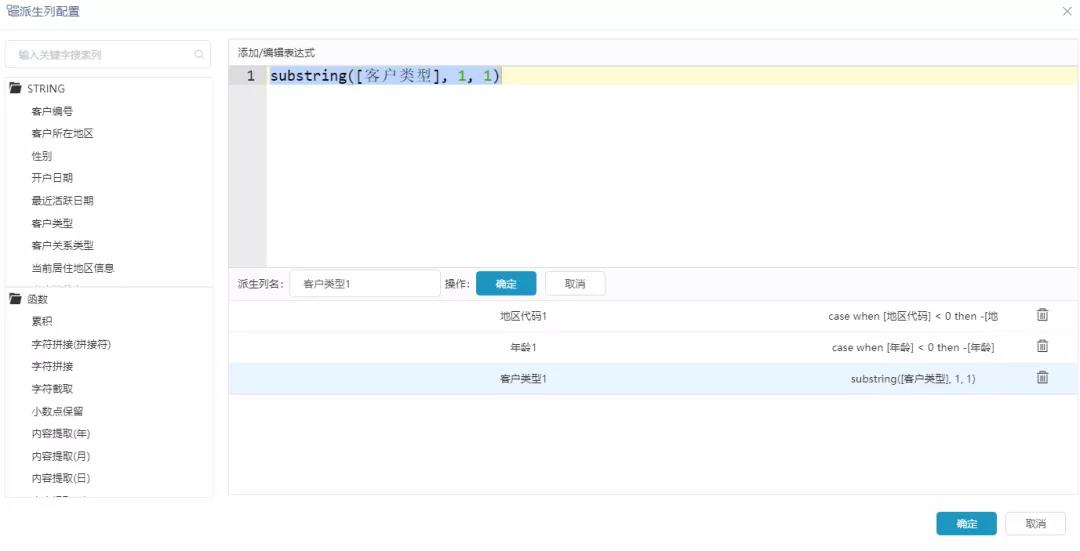The image size is (1080, 551).
Task: Click the search magnifier icon in column search
Action: point(199,54)
